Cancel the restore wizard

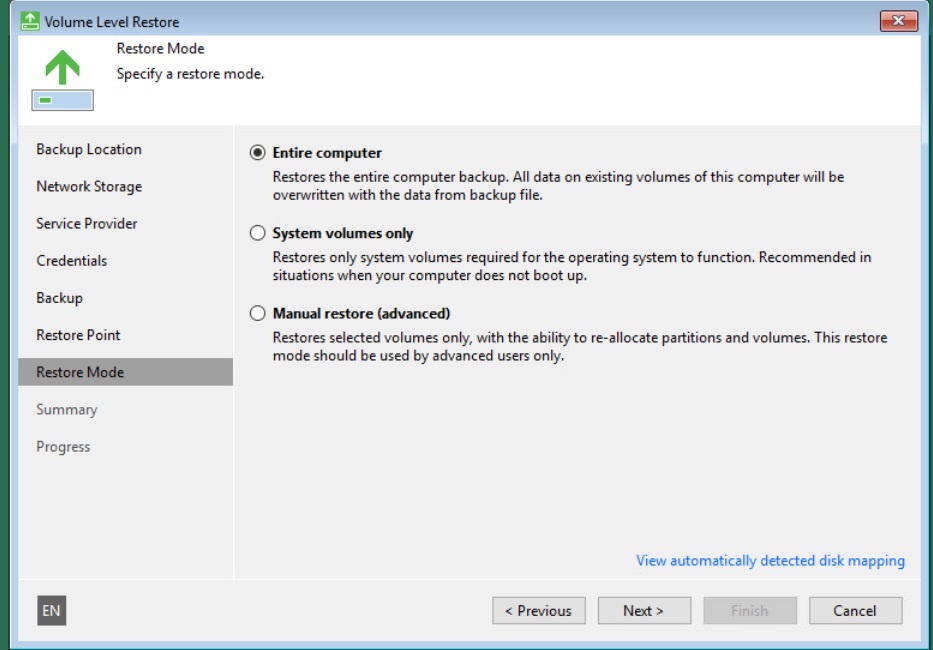[855, 611]
